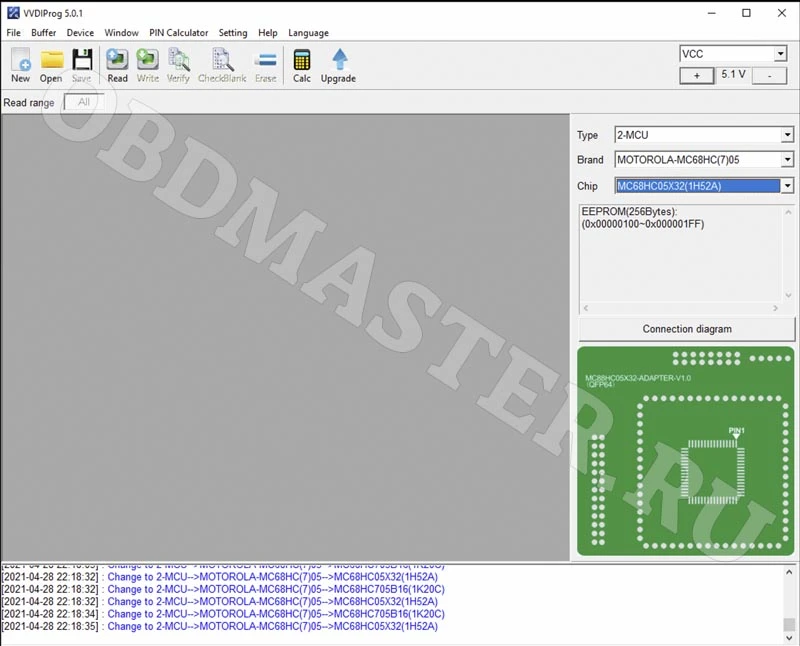Click the 22:18:35 log entry line
This screenshot has width=800, height=646.
(x=220, y=626)
